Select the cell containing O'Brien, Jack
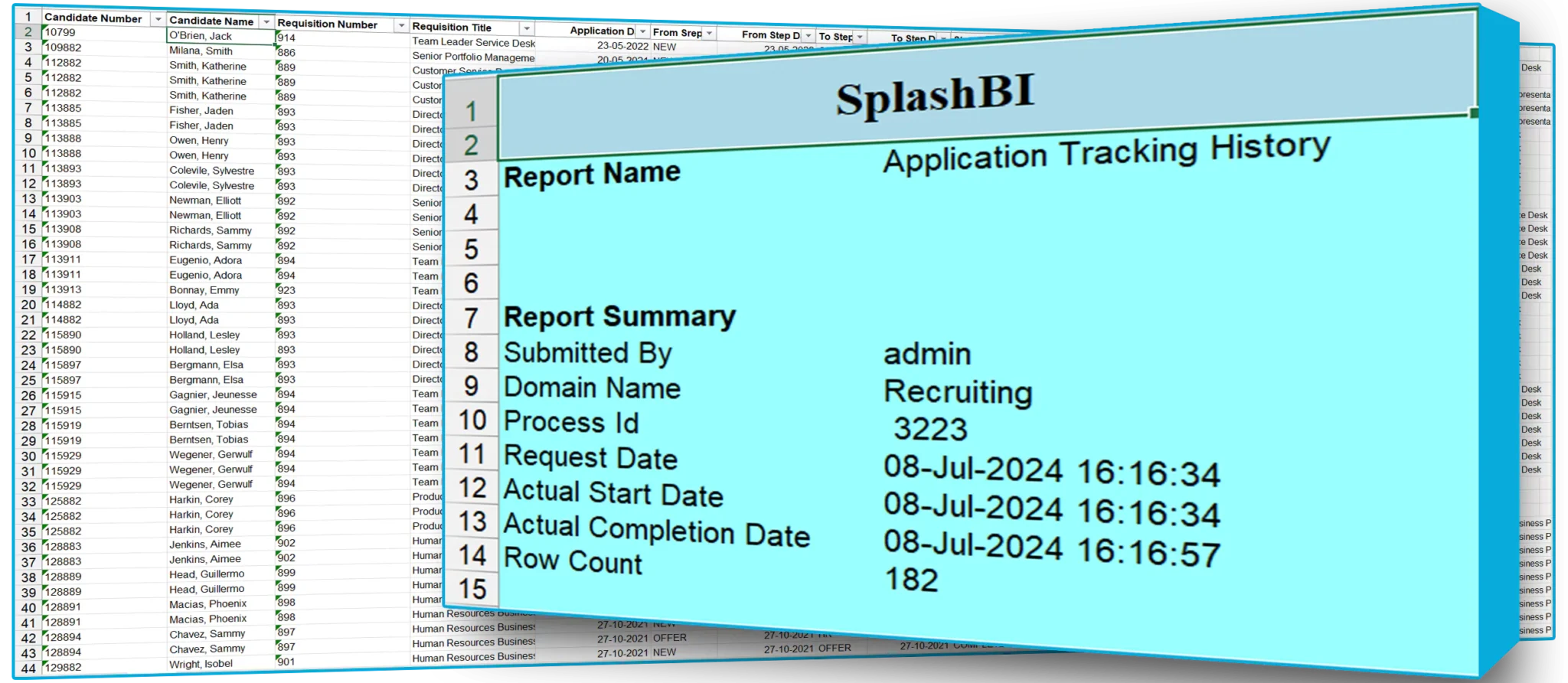The height and width of the screenshot is (683, 1568). point(220,36)
